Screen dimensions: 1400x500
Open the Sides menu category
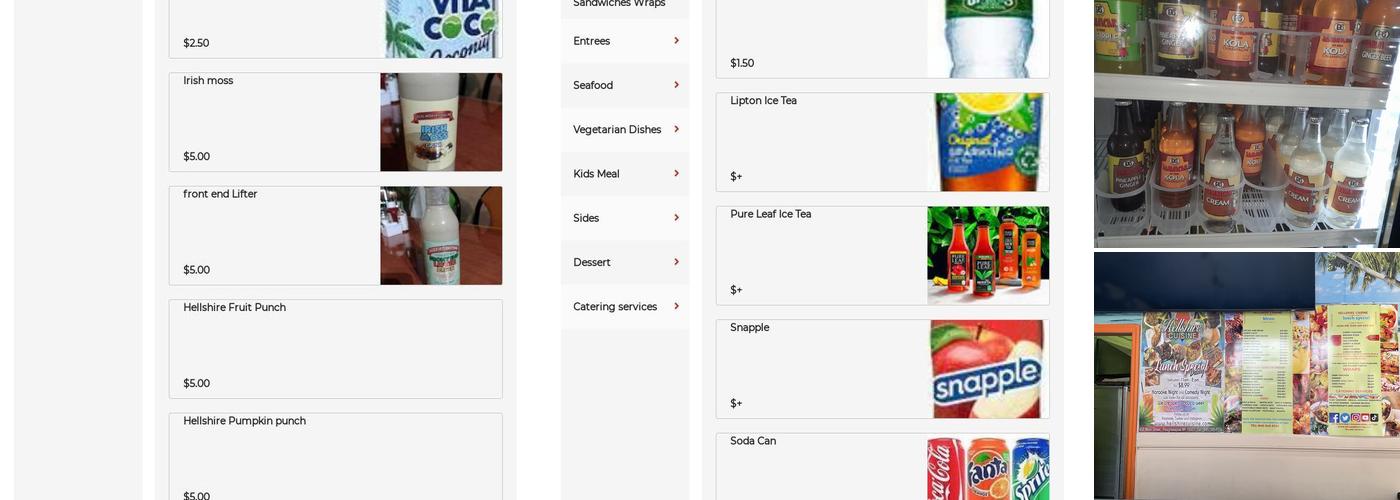click(x=625, y=218)
